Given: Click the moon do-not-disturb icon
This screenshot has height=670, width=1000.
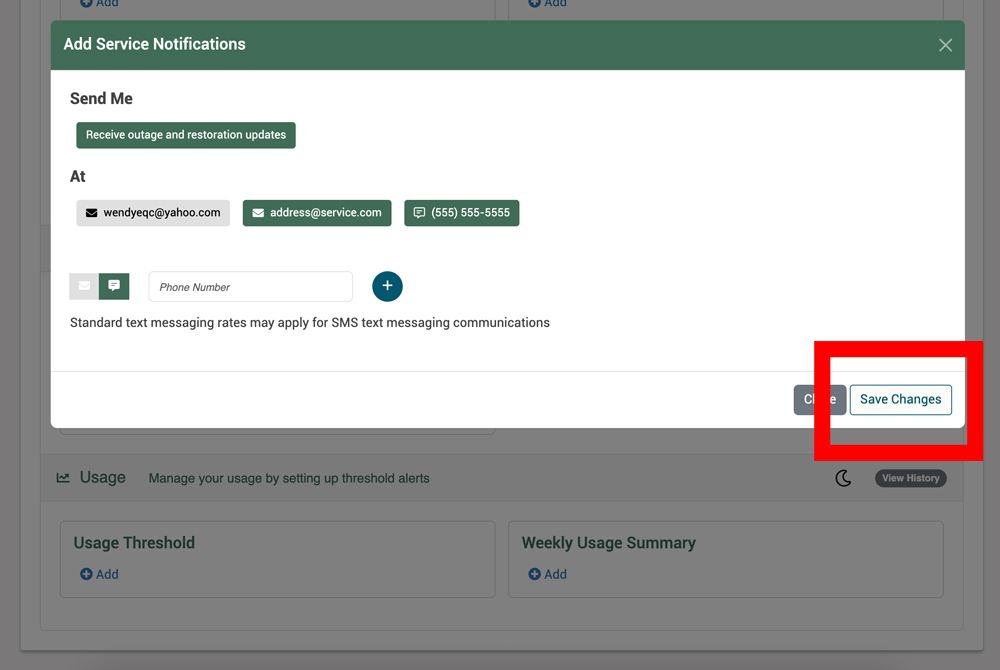Looking at the screenshot, I should click(x=843, y=478).
